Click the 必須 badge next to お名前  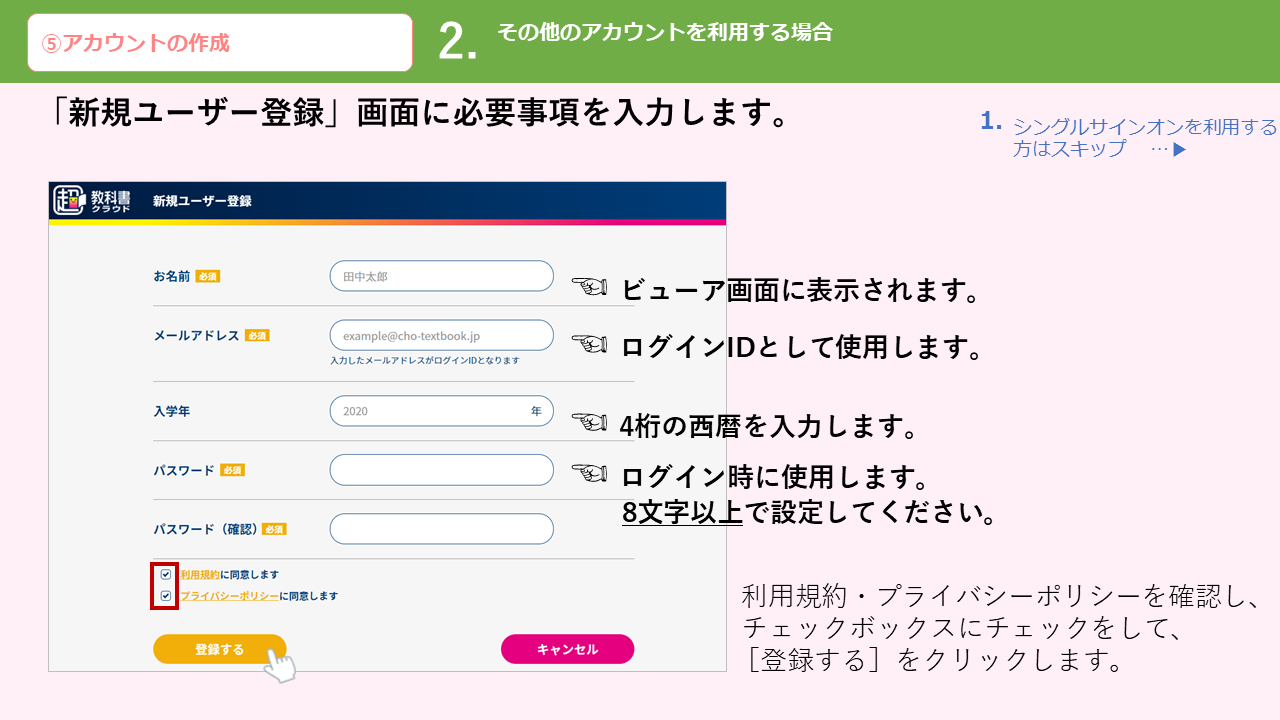click(208, 276)
